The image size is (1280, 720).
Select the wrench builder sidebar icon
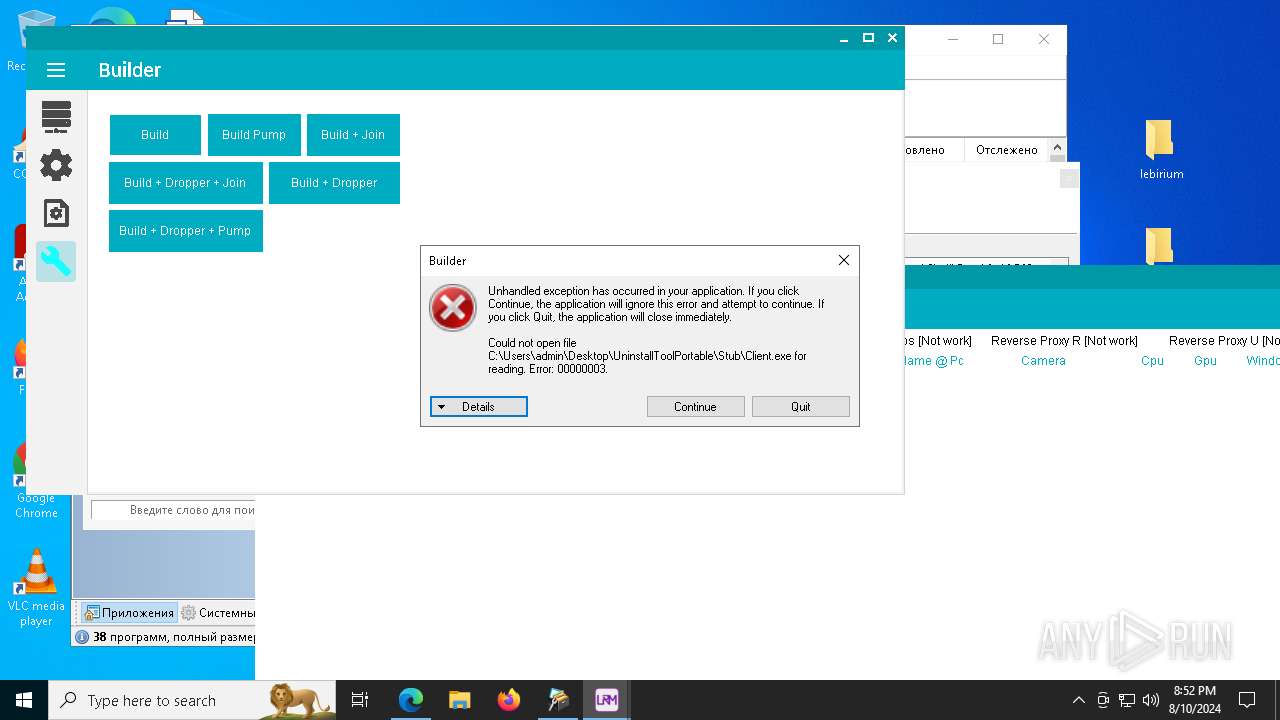coord(56,262)
